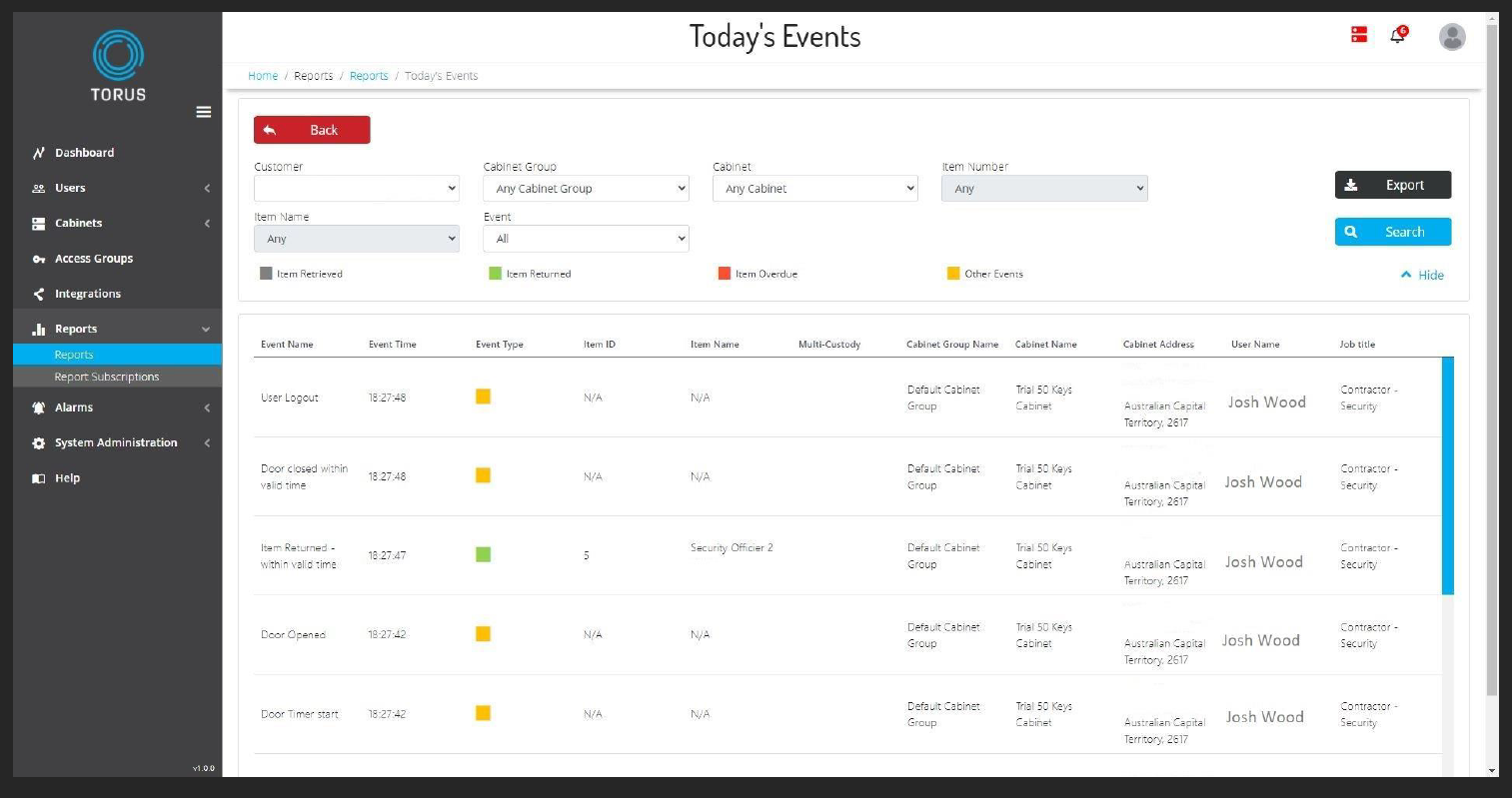Open the Customer dropdown
Image resolution: width=1512 pixels, height=798 pixels.
(357, 189)
